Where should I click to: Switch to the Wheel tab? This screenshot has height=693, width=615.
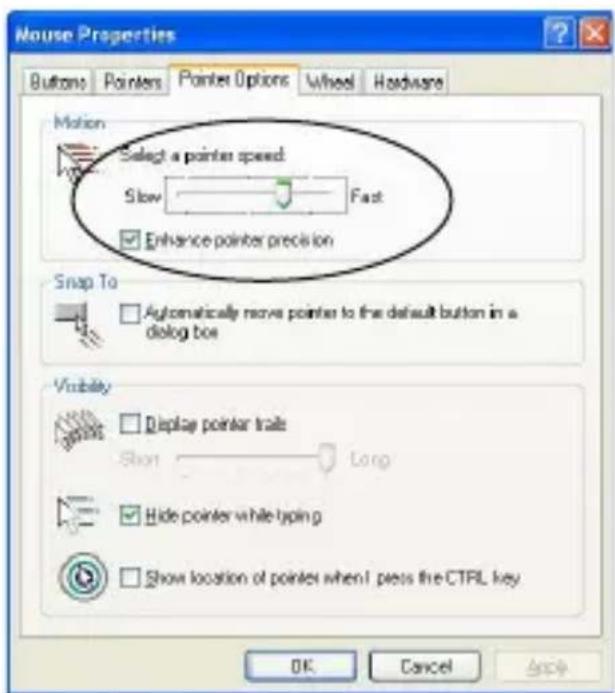point(330,82)
